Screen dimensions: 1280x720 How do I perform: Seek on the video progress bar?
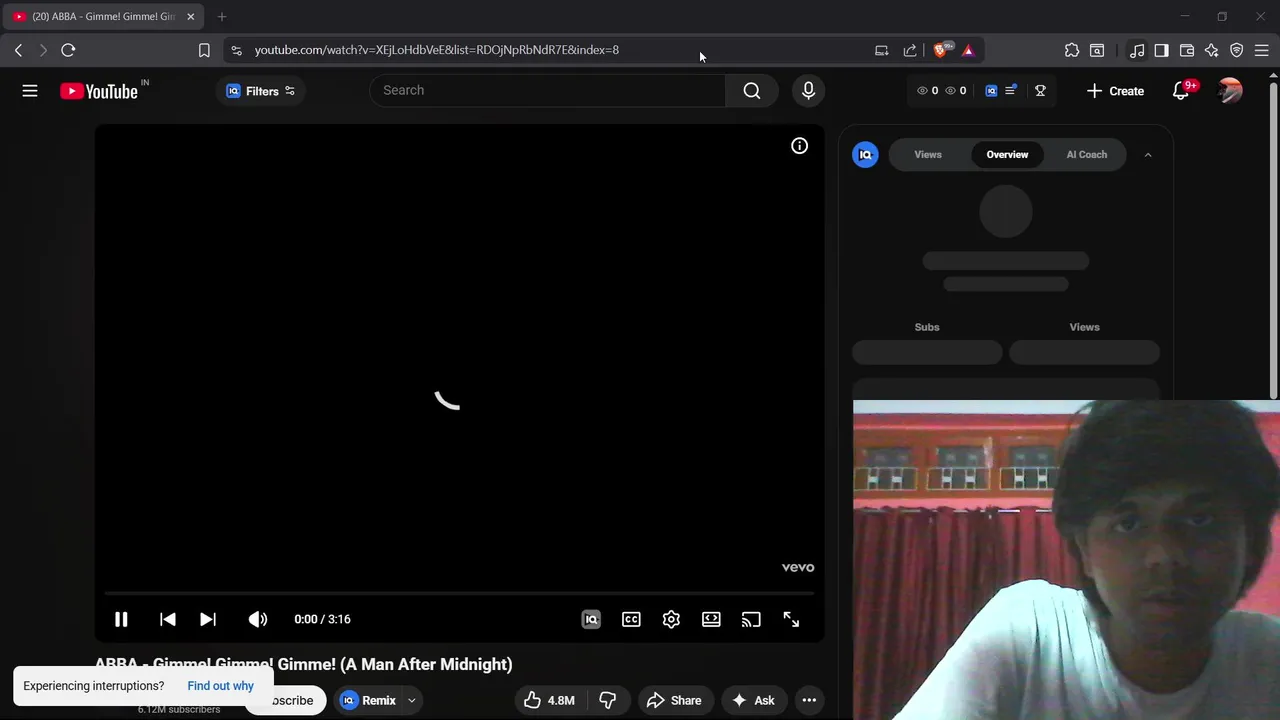(x=460, y=593)
